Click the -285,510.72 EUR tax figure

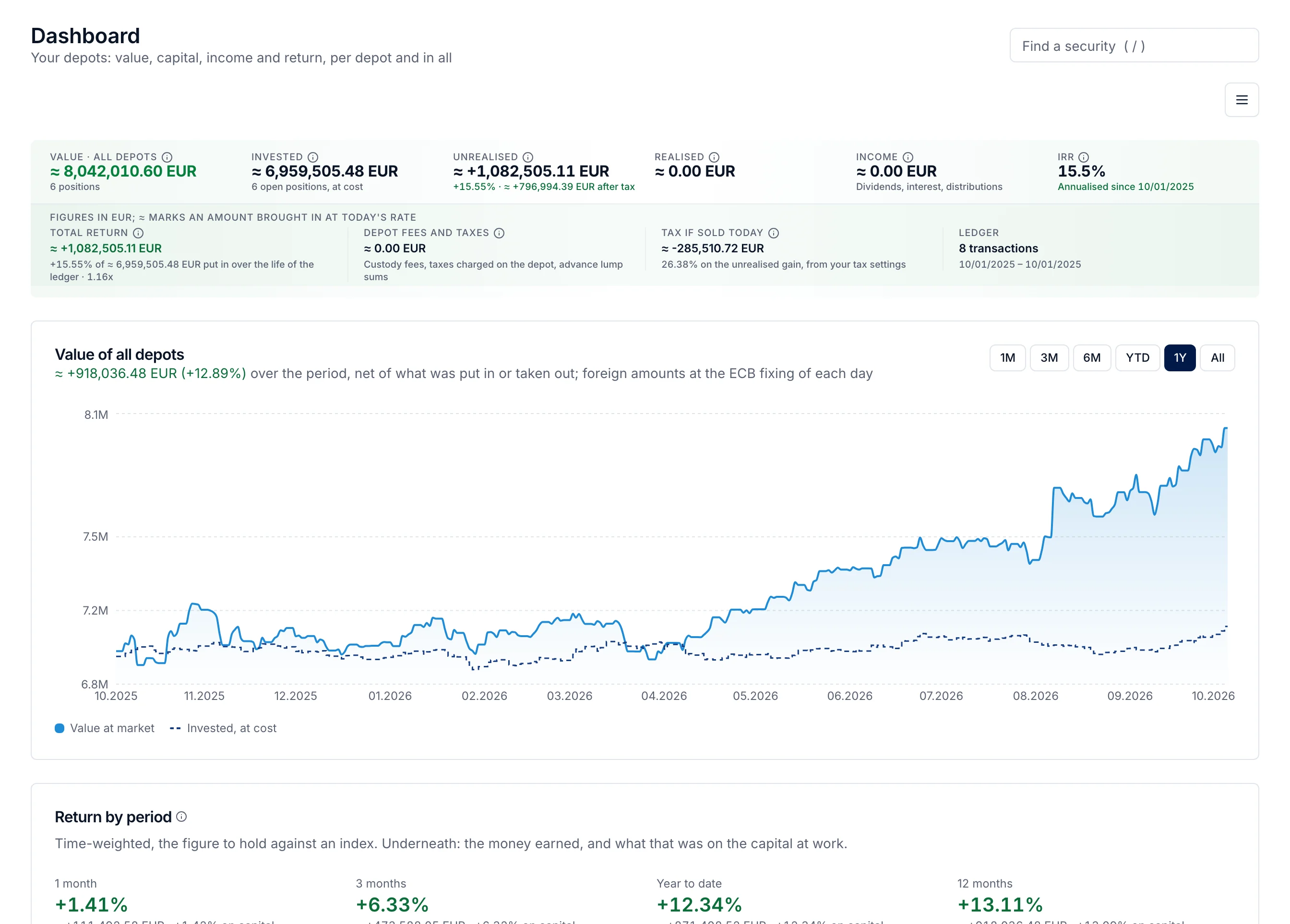[x=712, y=249]
